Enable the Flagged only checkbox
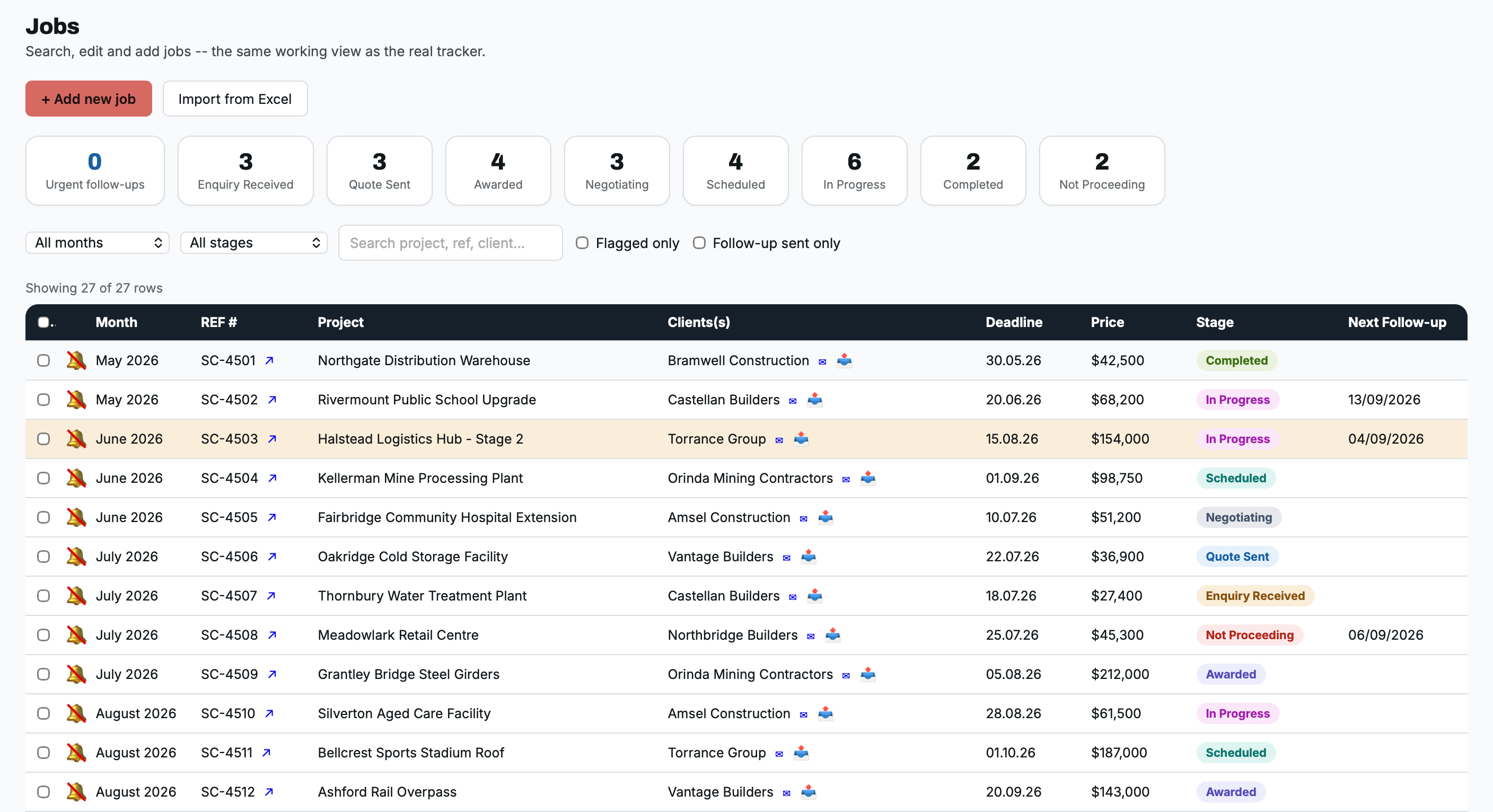 [582, 243]
